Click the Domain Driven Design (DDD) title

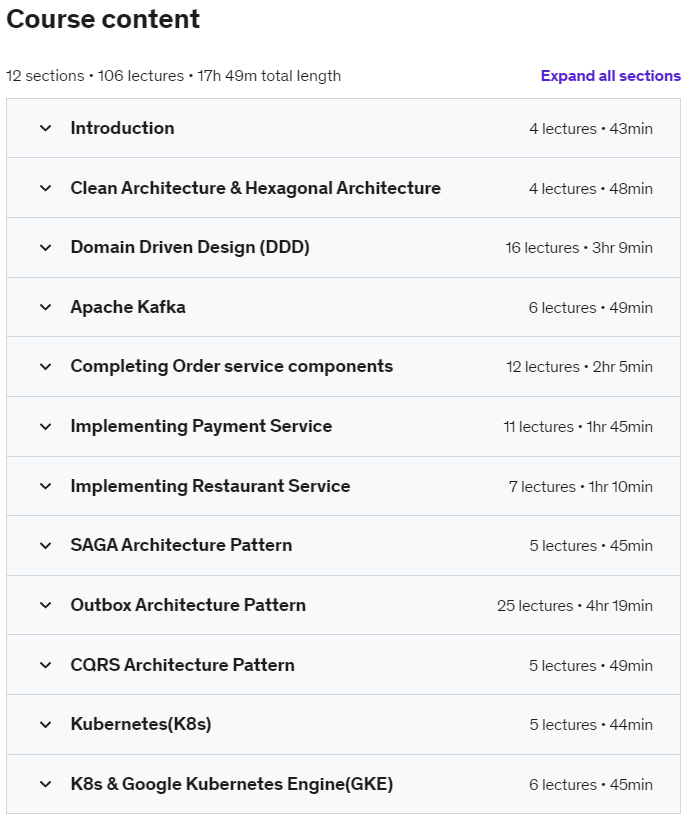pyautogui.click(x=190, y=248)
